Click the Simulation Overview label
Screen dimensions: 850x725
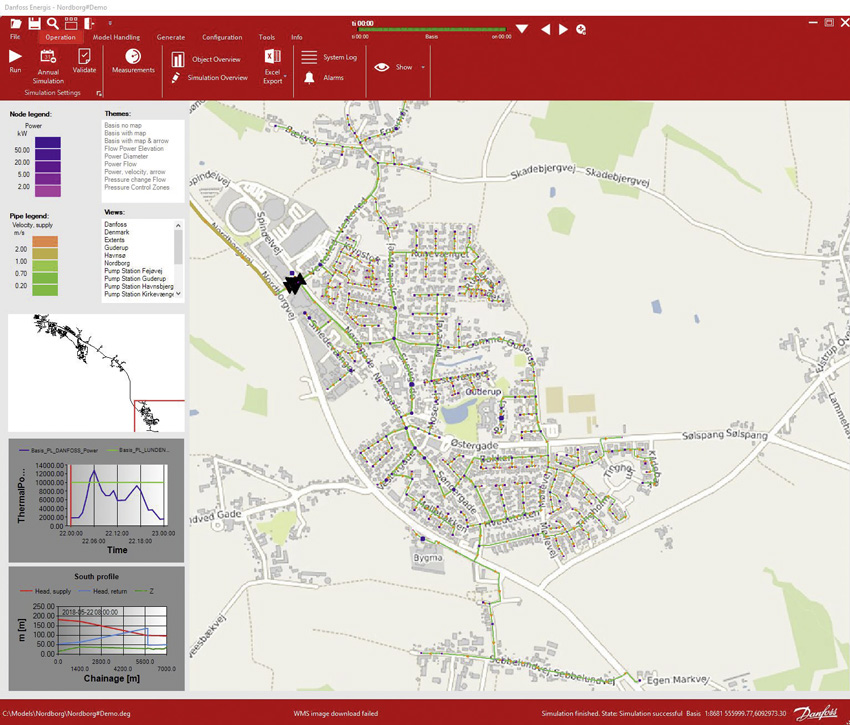point(217,78)
